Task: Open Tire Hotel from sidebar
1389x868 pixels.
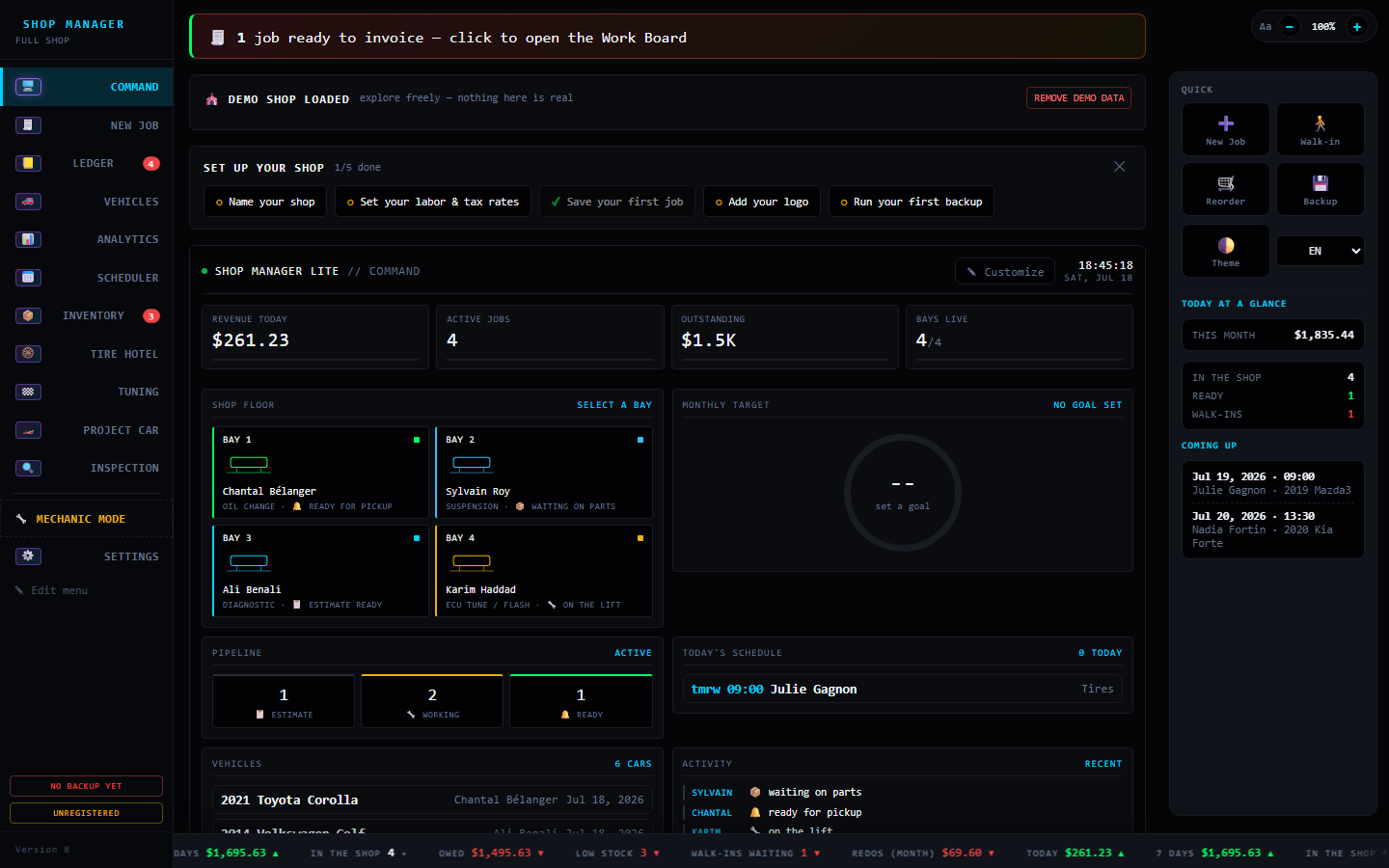Action: coord(87,354)
